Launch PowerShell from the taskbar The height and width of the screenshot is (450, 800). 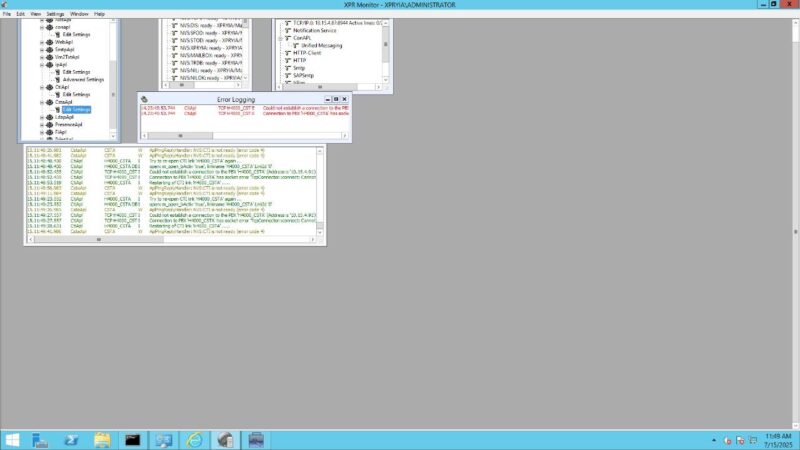pyautogui.click(x=72, y=439)
